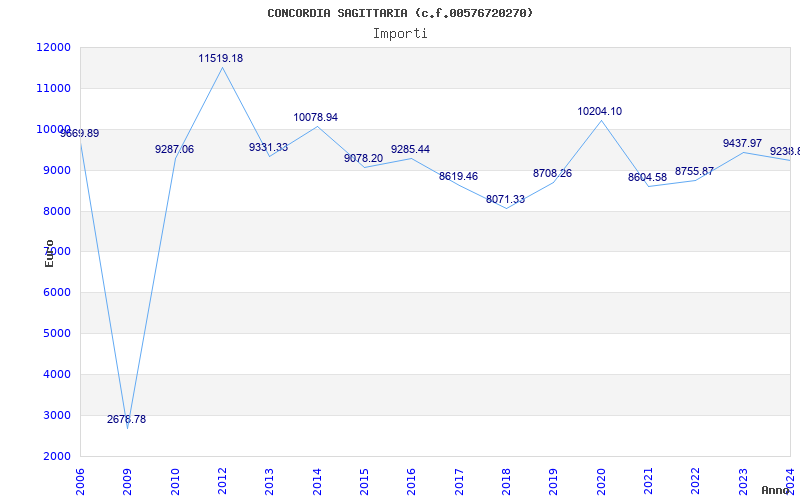
Task: Click the 2021 year axis label
Action: [x=648, y=482]
